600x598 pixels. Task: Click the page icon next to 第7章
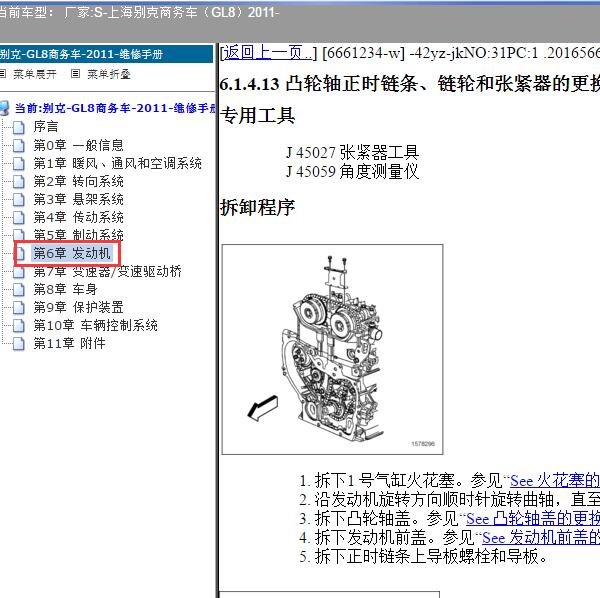(x=18, y=272)
